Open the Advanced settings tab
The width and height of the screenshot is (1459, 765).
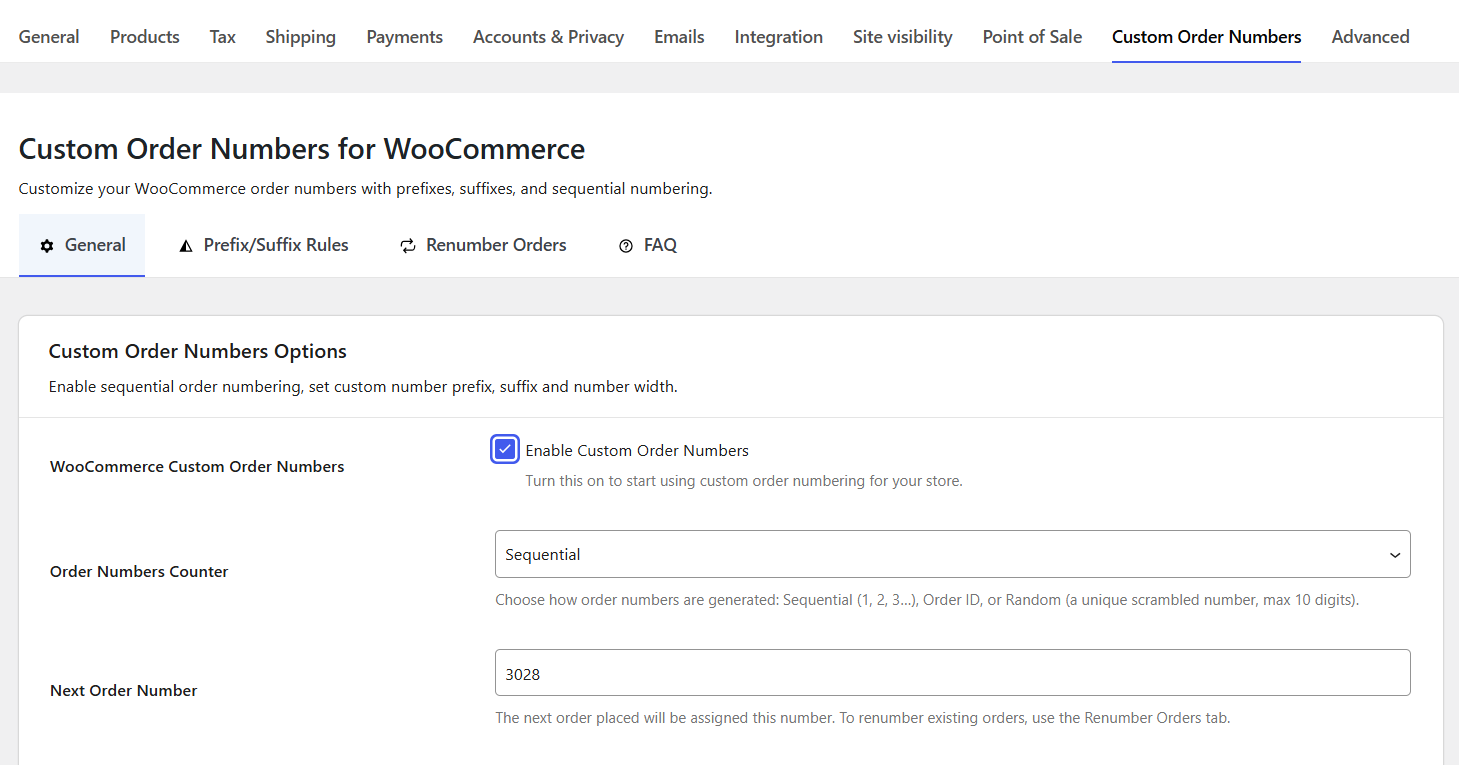coord(1371,37)
